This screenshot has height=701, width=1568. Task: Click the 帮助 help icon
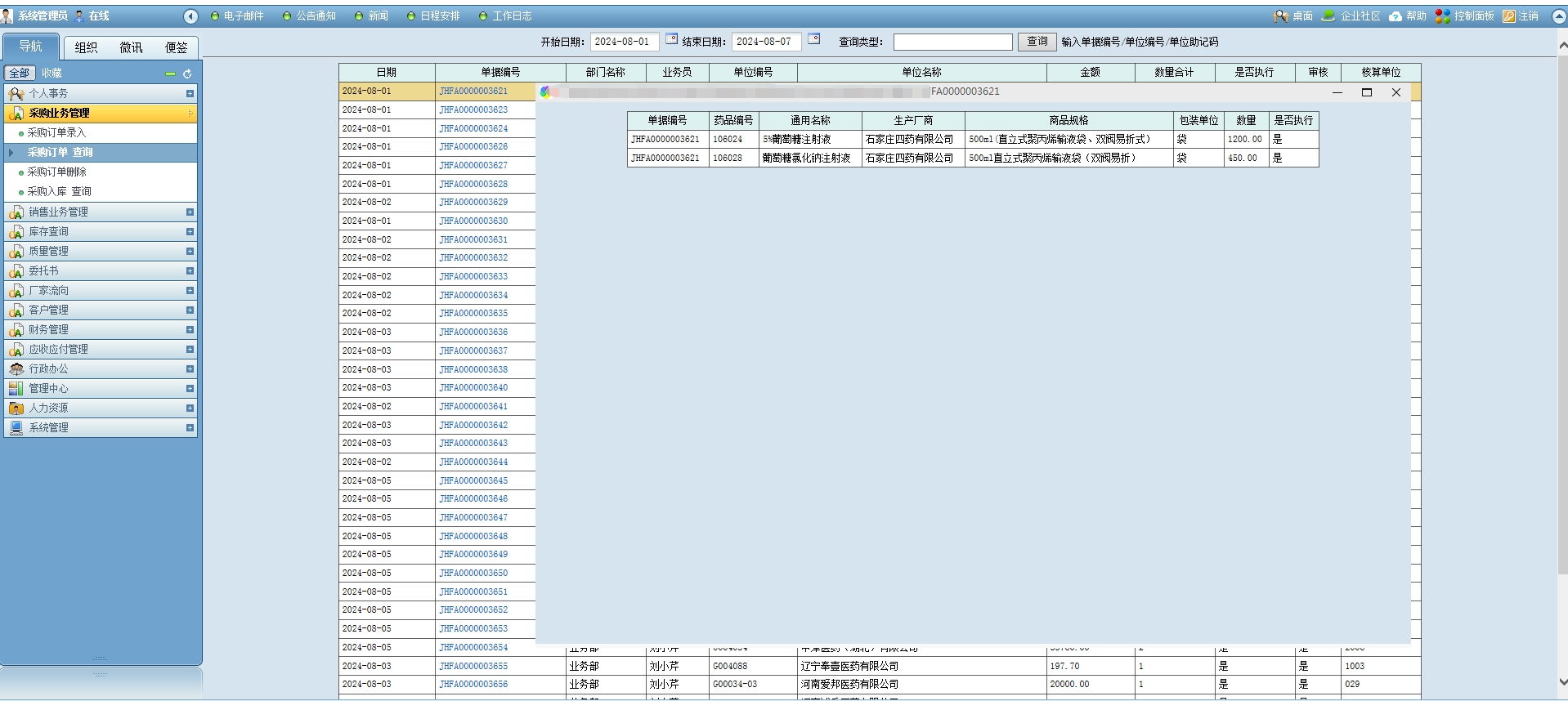point(1396,16)
